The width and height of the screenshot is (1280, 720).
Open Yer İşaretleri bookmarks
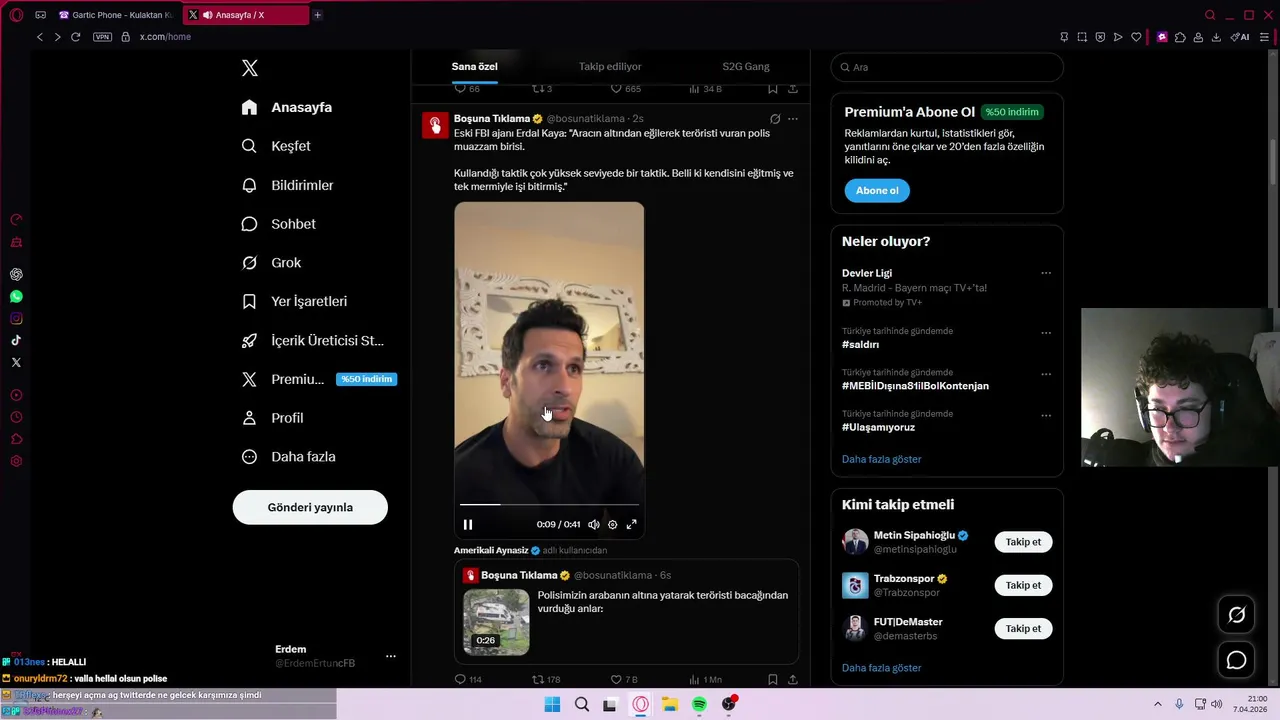point(295,301)
